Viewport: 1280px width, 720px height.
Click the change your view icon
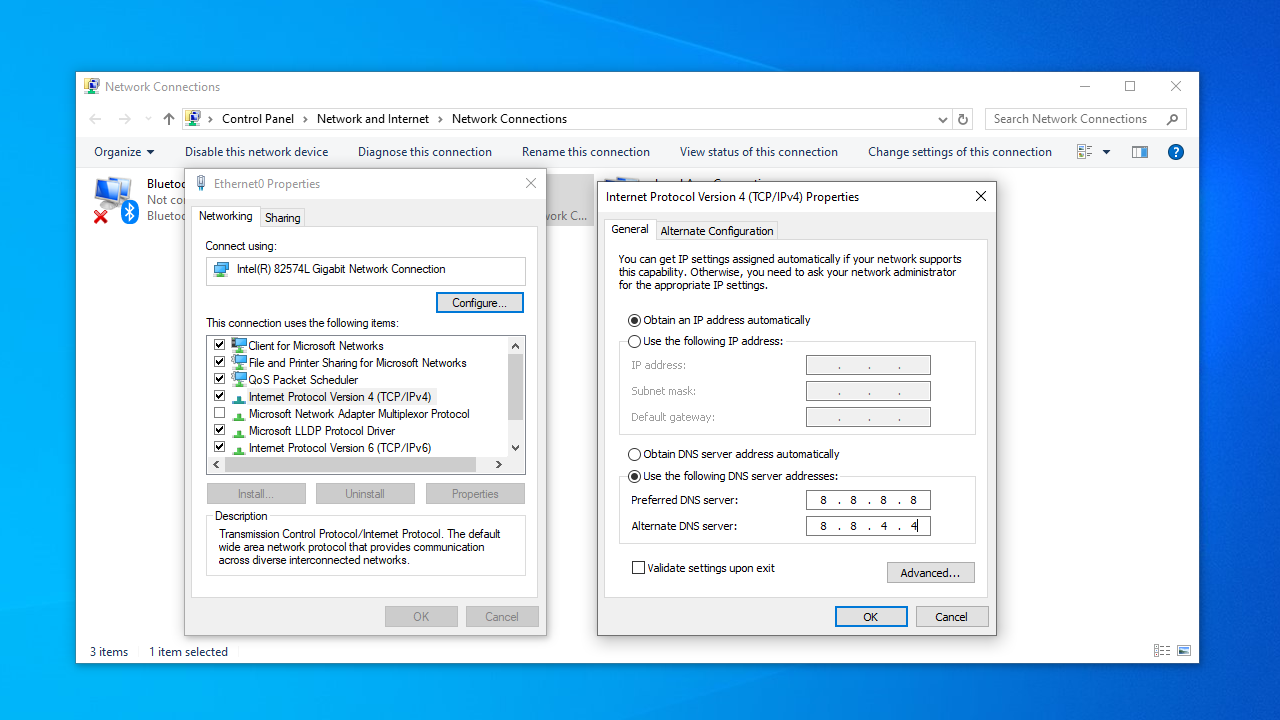[x=1085, y=152]
